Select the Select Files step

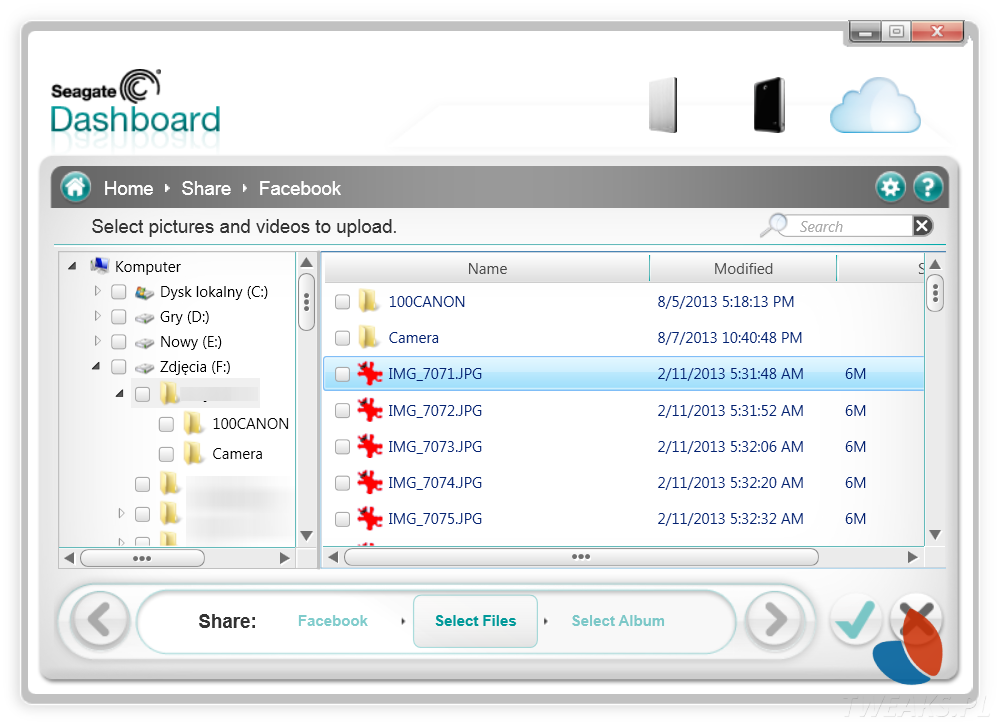[x=475, y=620]
